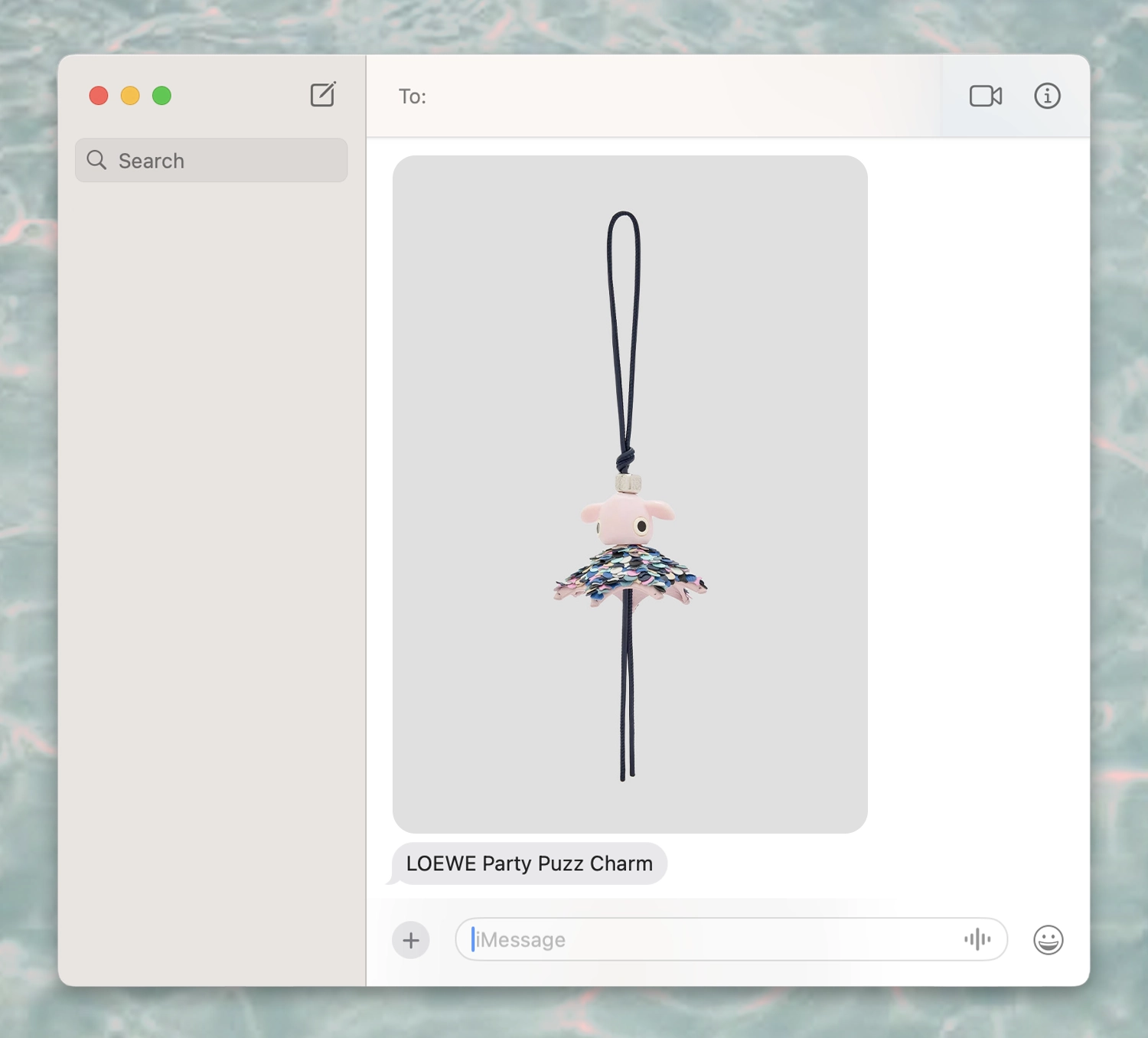The width and height of the screenshot is (1148, 1038).
Task: Minimize the Messages window with the yellow button
Action: click(130, 96)
